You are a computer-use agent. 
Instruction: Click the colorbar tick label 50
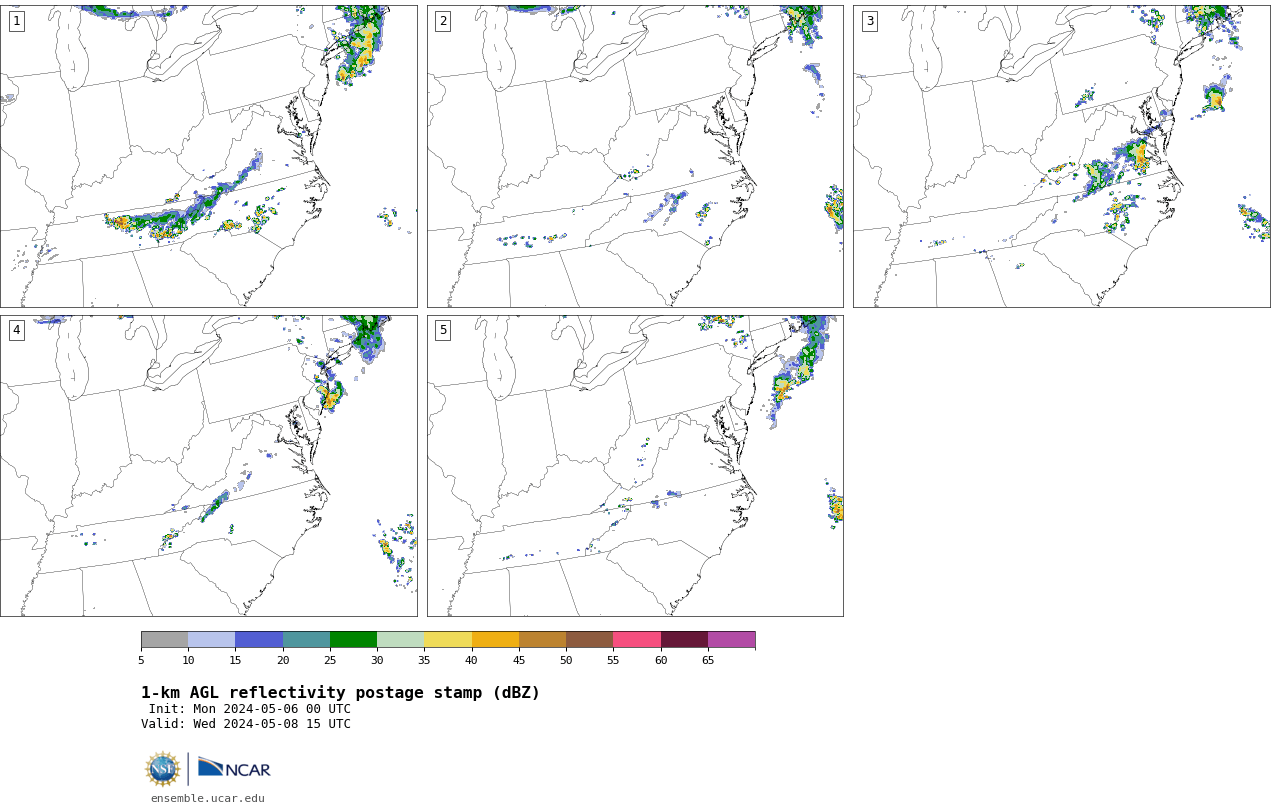pos(566,660)
